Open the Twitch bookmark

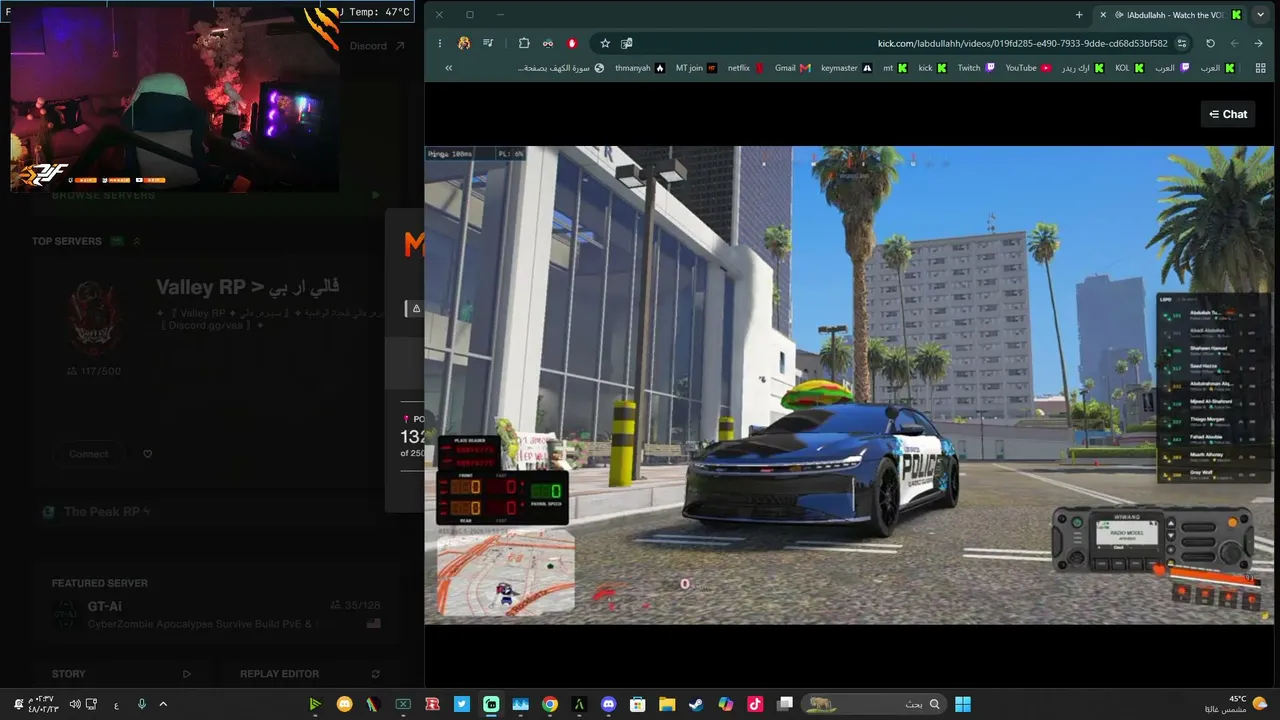pos(976,68)
